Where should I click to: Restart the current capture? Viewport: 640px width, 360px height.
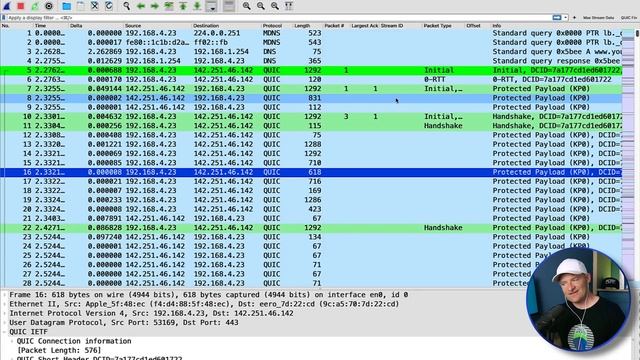[35, 6]
